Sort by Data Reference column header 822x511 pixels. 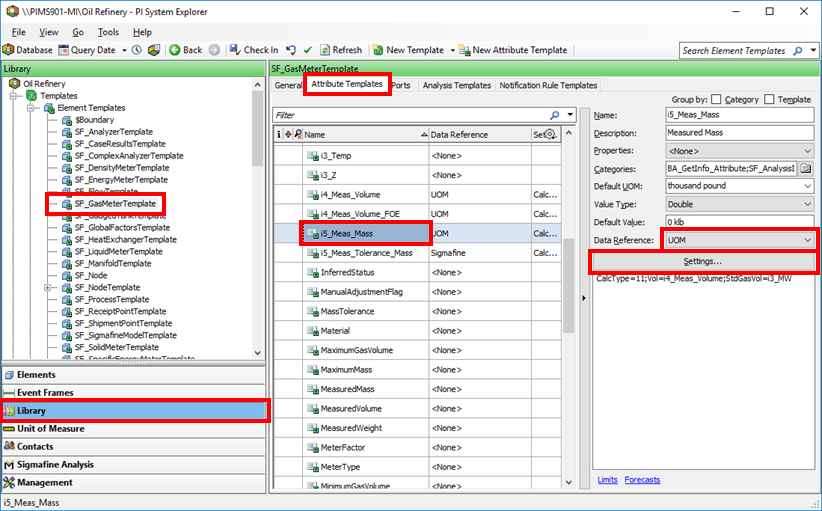[480, 135]
